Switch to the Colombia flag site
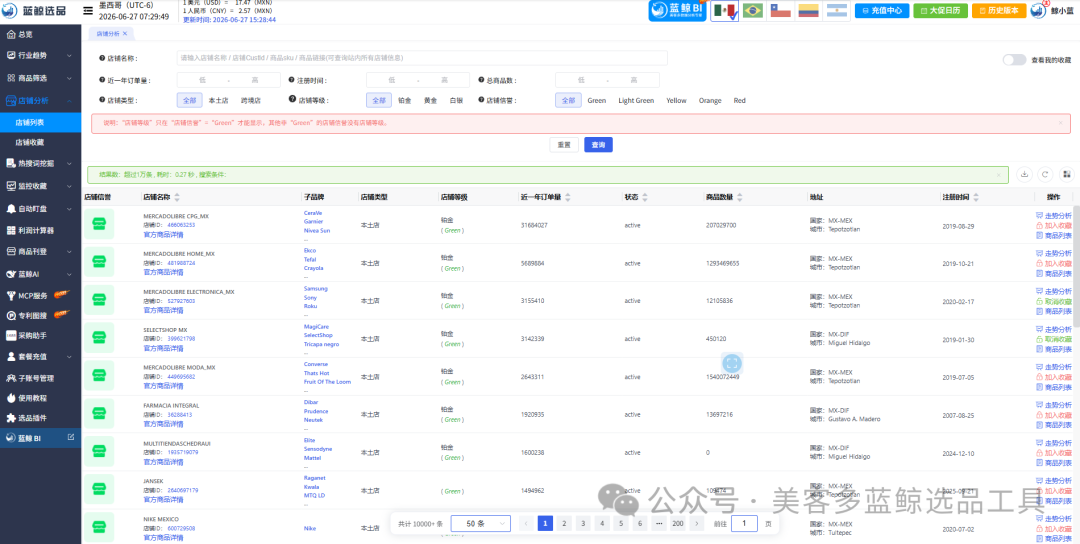This screenshot has height=544, width=1080. pos(808,11)
